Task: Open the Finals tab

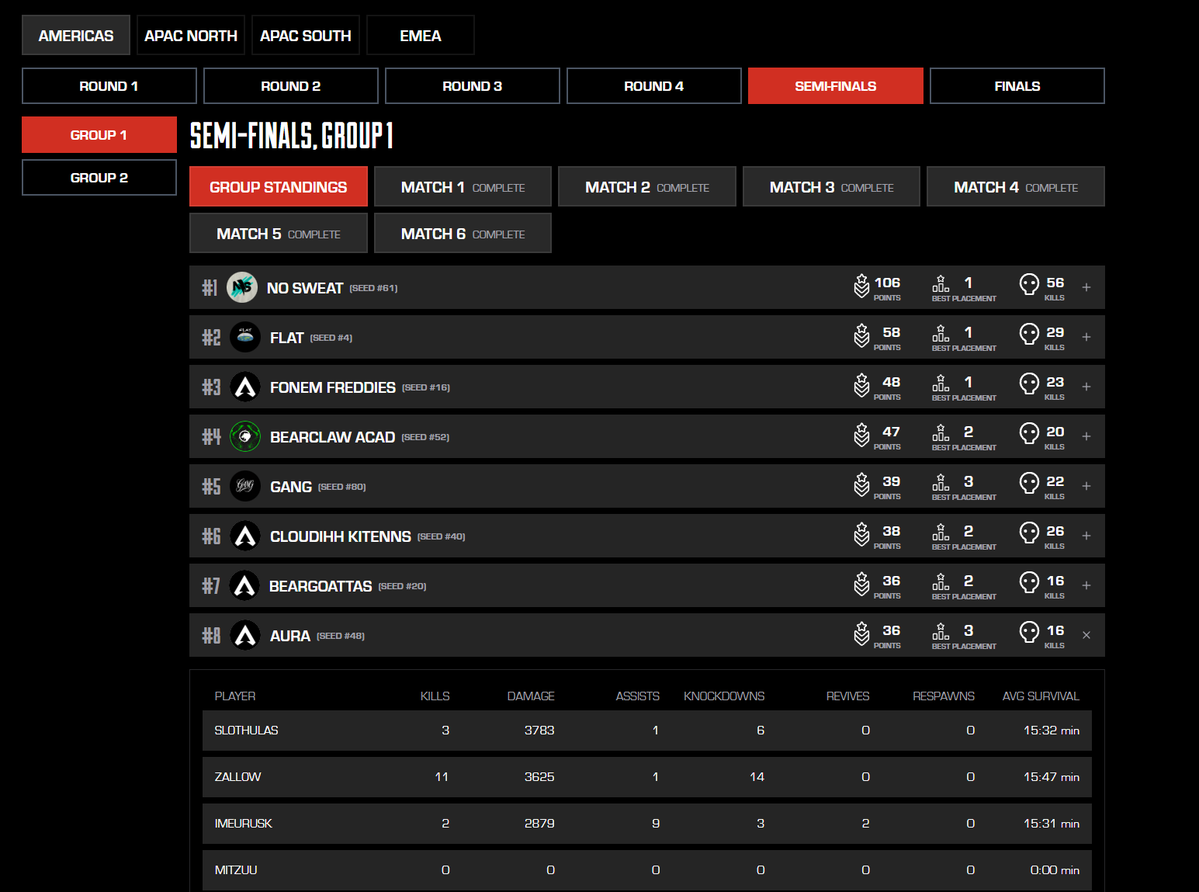Action: [x=1017, y=86]
